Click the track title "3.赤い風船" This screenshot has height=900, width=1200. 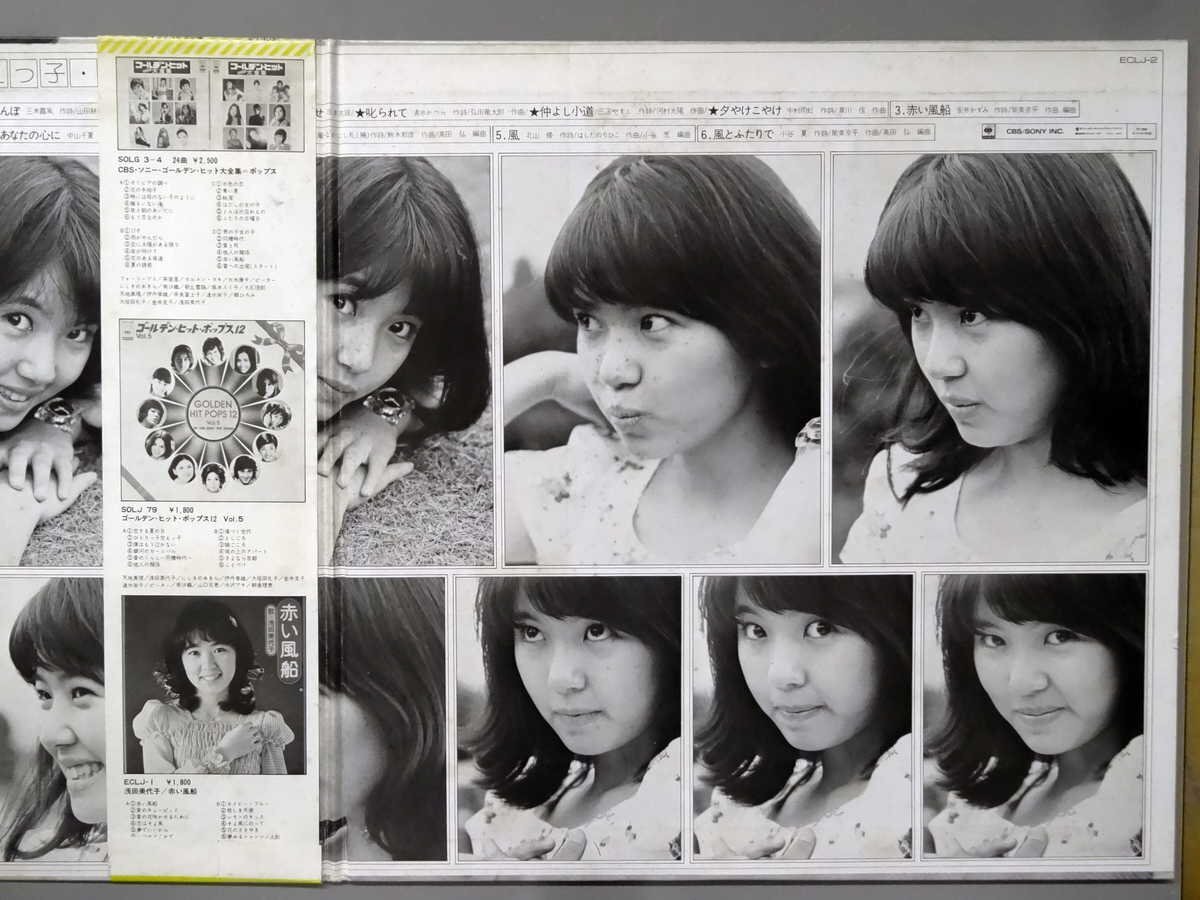tap(922, 110)
